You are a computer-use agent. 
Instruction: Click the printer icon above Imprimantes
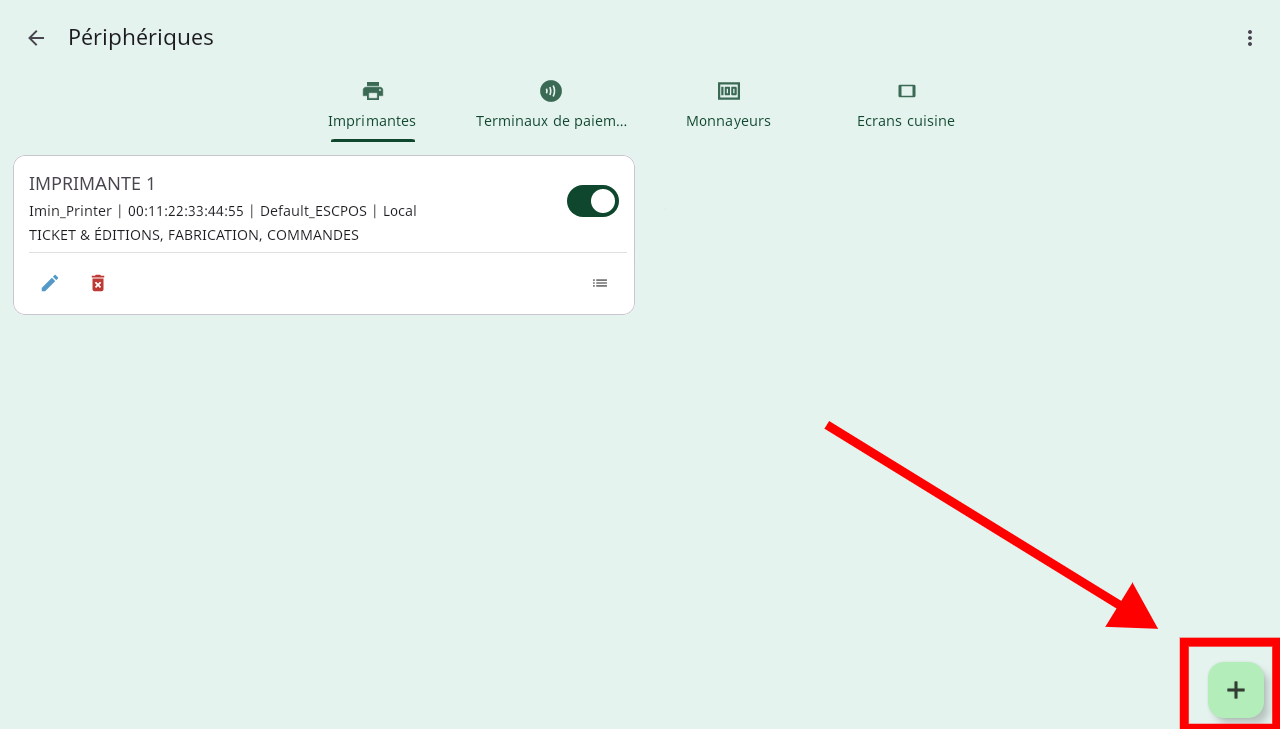tap(373, 91)
